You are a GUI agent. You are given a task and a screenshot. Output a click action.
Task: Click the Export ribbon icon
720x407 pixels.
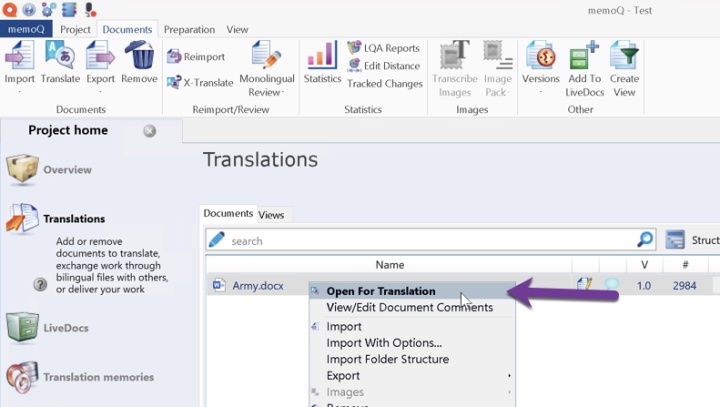pos(101,57)
